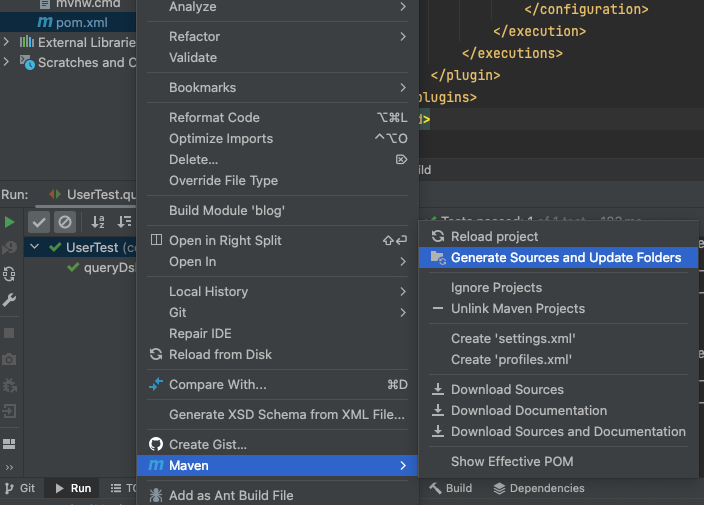Choose Create 'settings.xml'
The image size is (704, 505).
558,338
